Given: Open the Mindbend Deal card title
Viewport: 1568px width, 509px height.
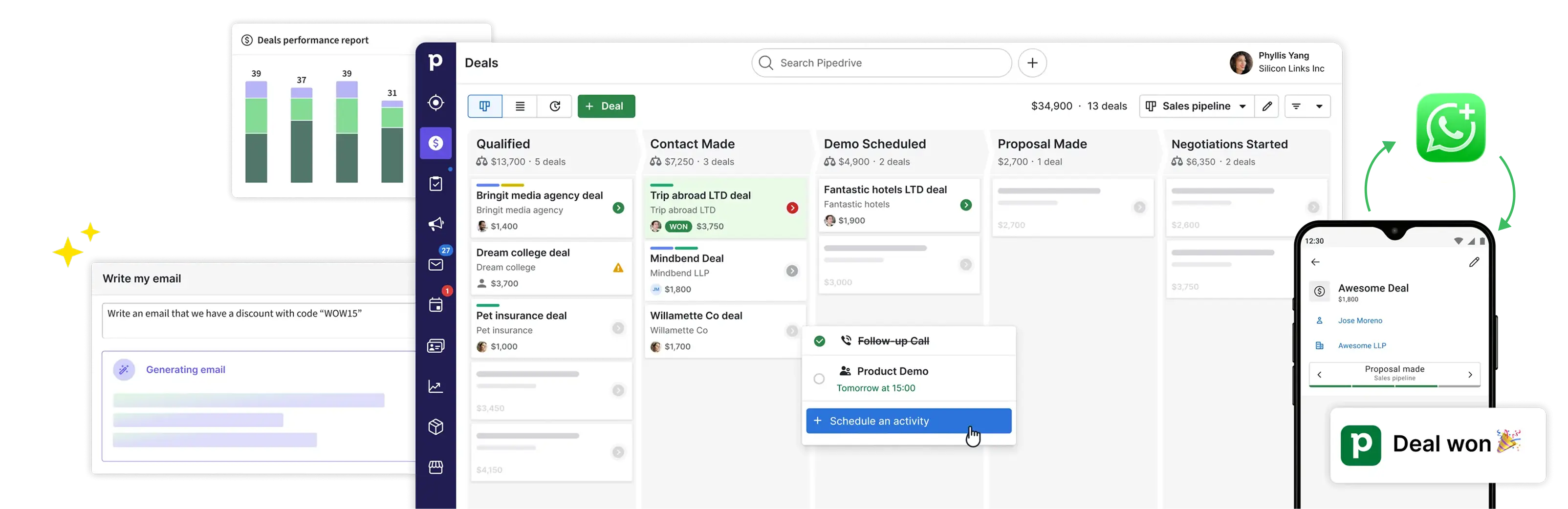Looking at the screenshot, I should pyautogui.click(x=686, y=258).
